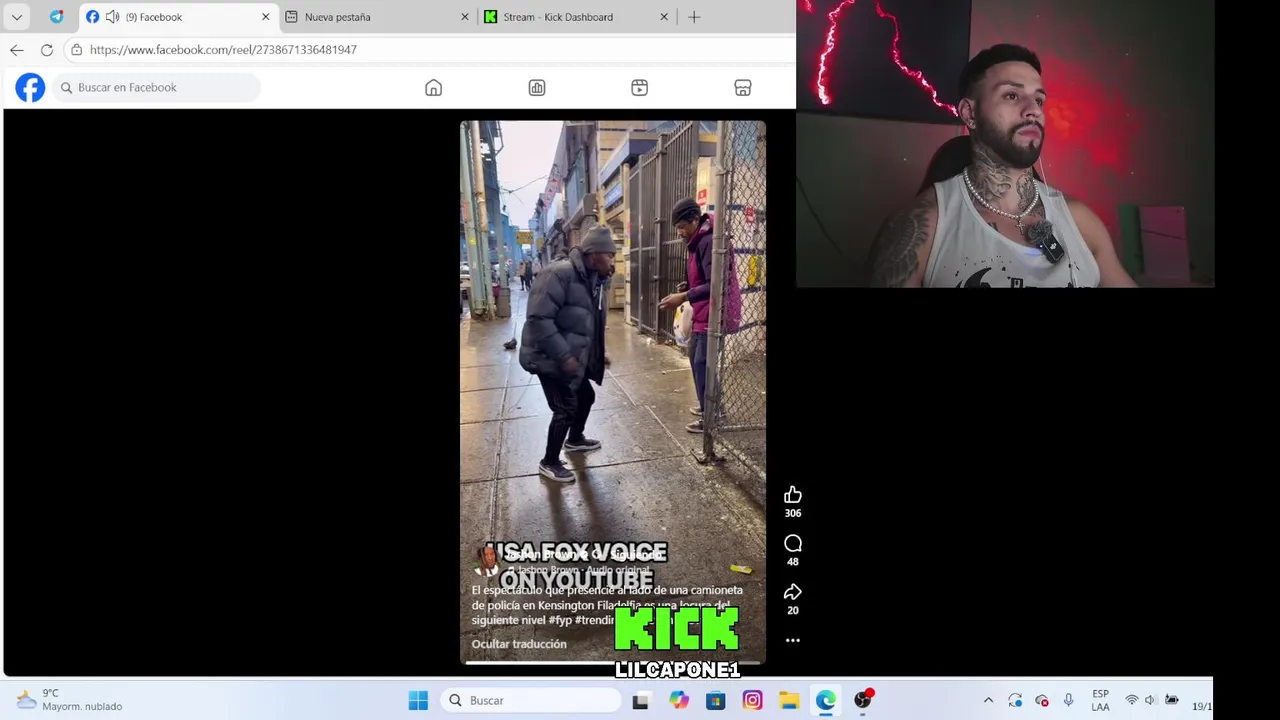Open File Explorer from taskbar
The image size is (1280, 720).
[x=789, y=700]
